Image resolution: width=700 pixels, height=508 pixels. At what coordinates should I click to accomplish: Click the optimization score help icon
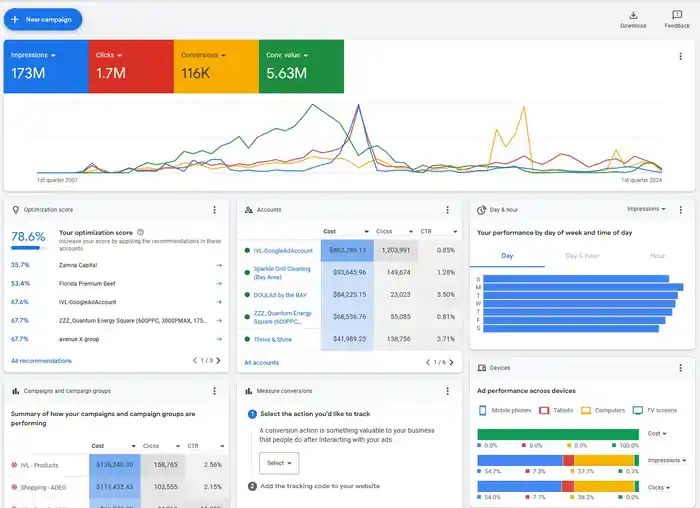click(x=140, y=232)
